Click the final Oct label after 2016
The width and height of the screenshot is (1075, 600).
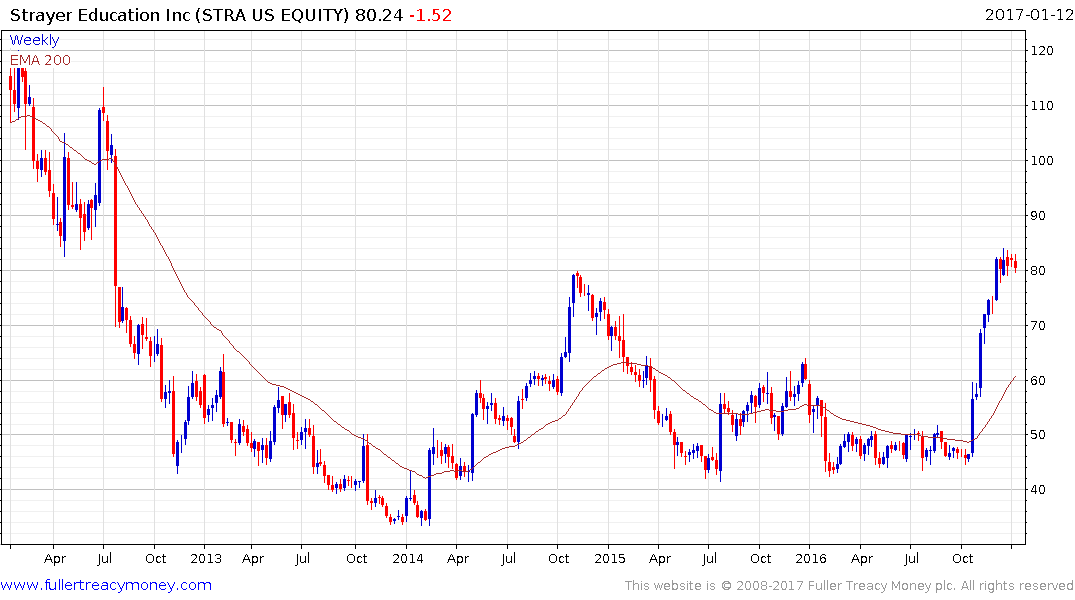[x=963, y=558]
